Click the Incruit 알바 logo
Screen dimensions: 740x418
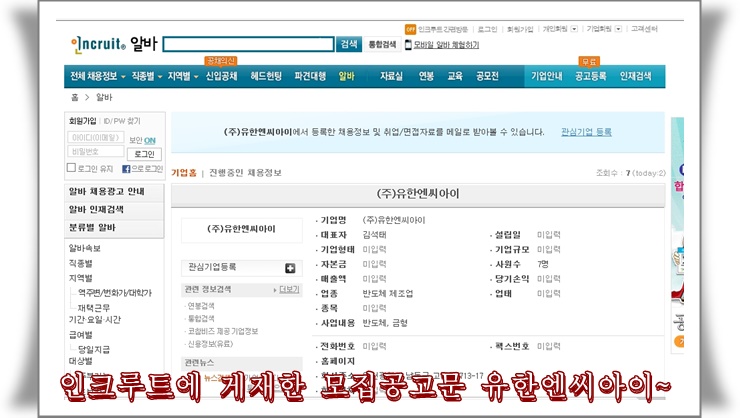[114, 44]
